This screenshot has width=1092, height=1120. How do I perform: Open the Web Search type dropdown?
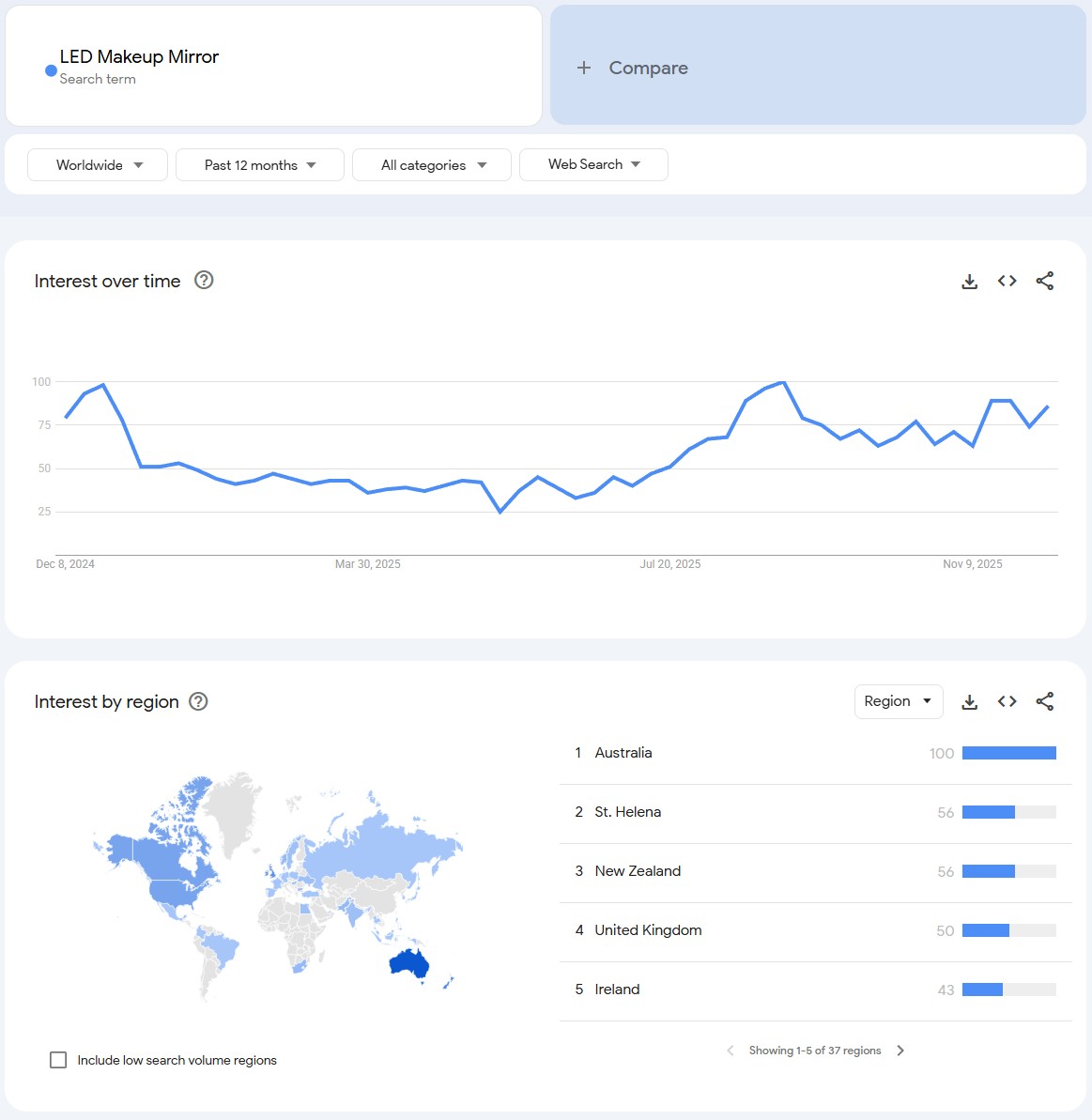point(593,164)
